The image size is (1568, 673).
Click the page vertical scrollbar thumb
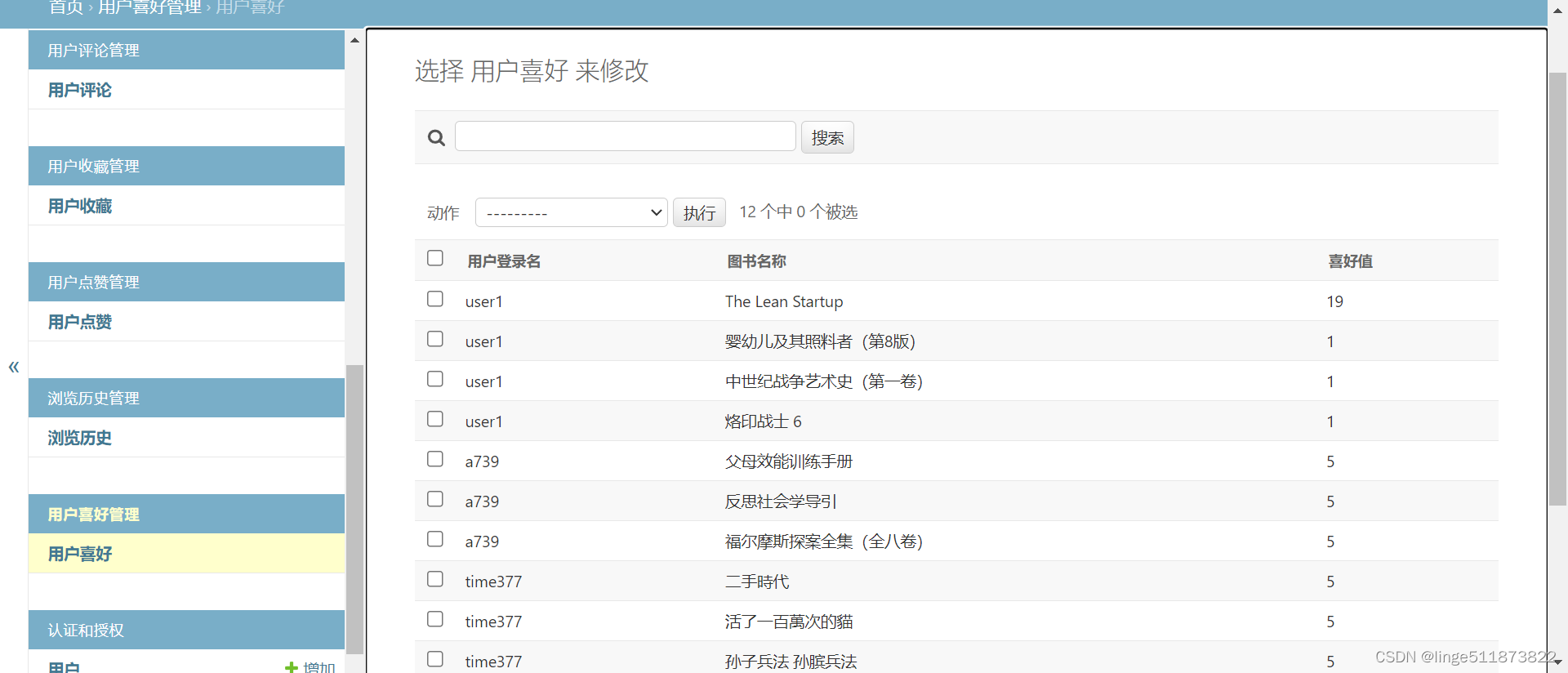click(1557, 289)
